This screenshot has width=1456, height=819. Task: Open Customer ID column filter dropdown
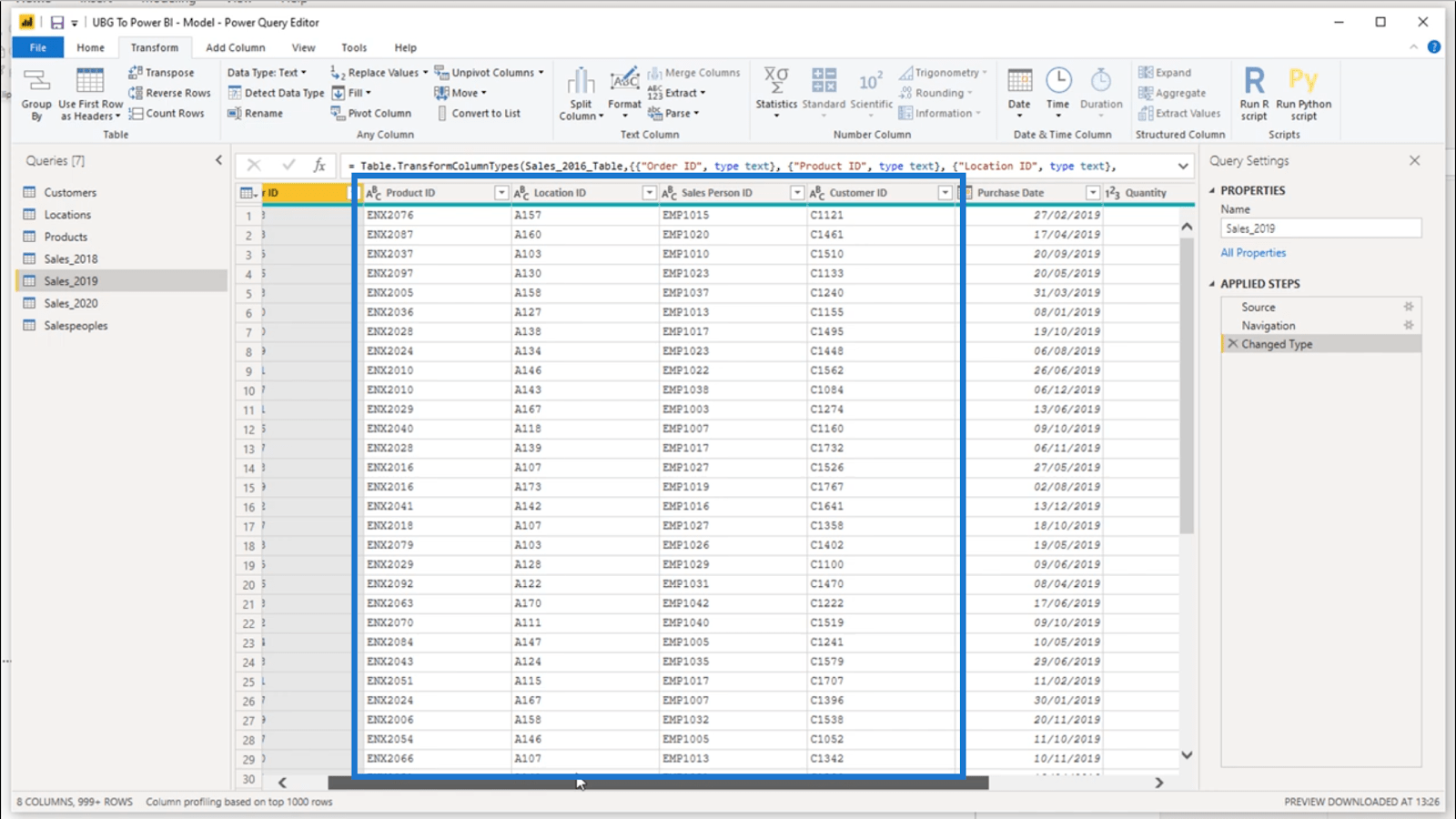point(945,193)
